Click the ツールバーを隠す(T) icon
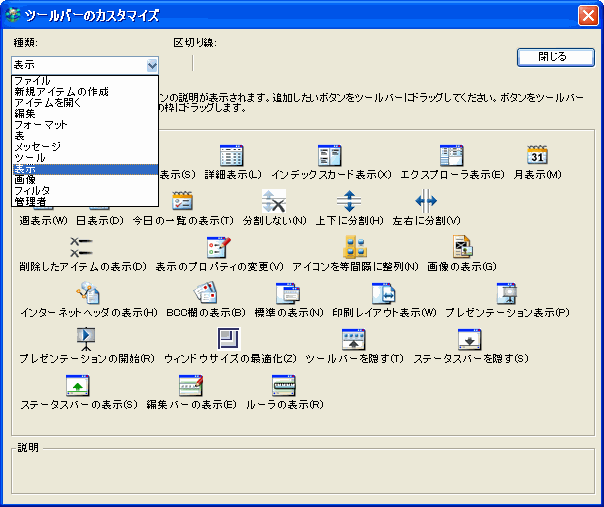 coord(354,339)
